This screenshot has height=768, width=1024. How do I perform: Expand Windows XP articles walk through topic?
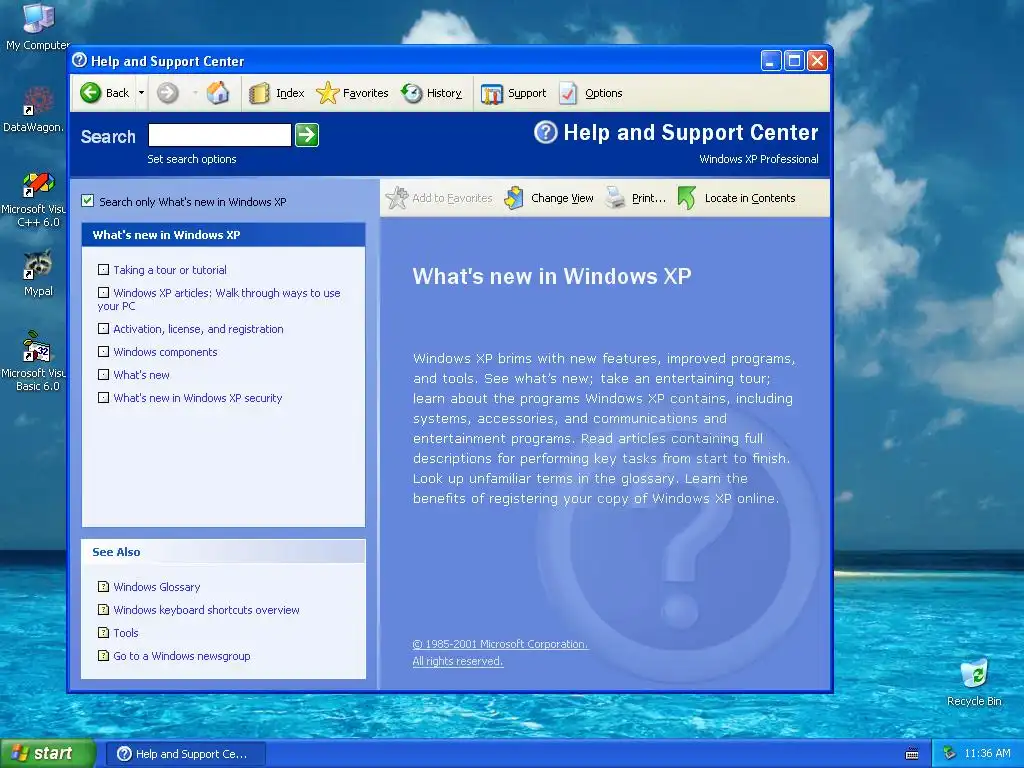click(x=103, y=293)
